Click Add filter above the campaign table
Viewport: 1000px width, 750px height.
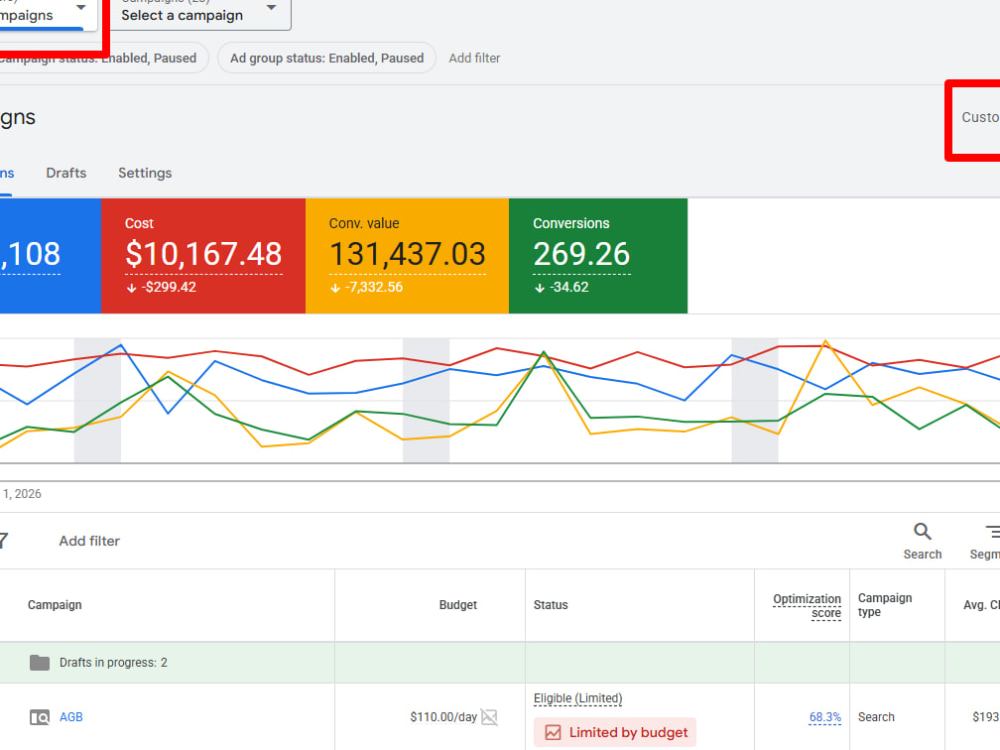point(89,541)
